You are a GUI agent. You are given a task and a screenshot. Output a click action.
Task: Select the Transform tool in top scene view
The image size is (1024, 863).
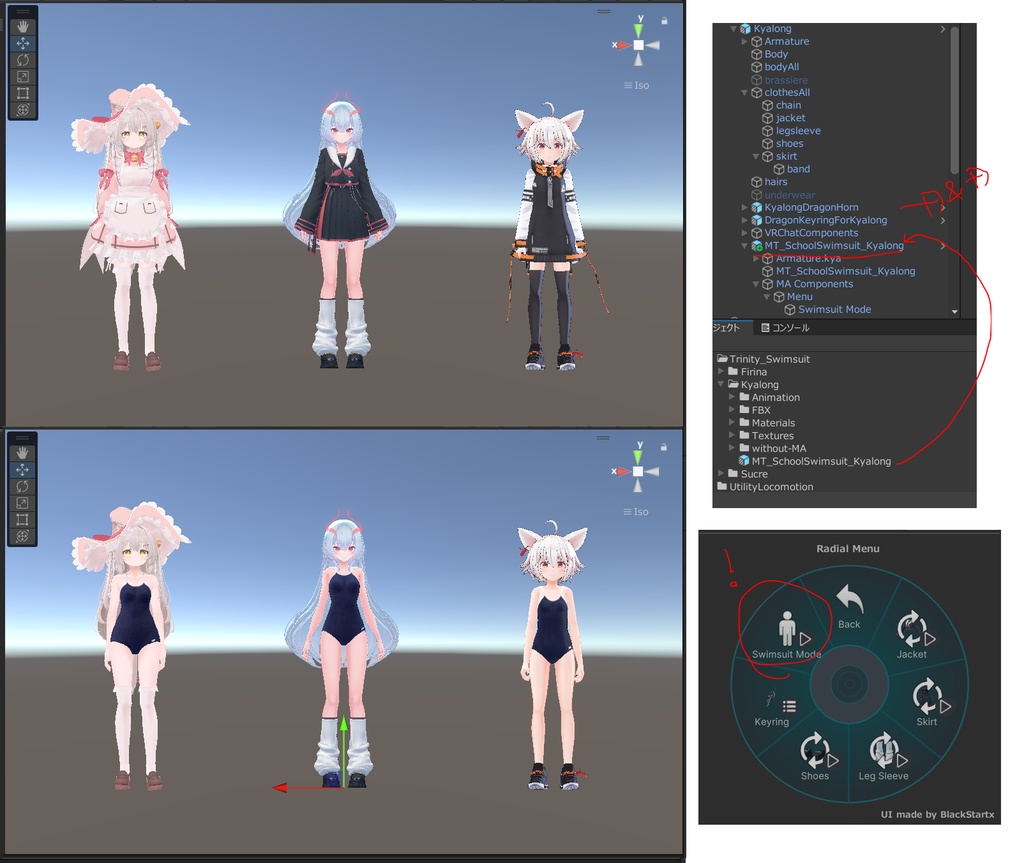pyautogui.click(x=23, y=109)
